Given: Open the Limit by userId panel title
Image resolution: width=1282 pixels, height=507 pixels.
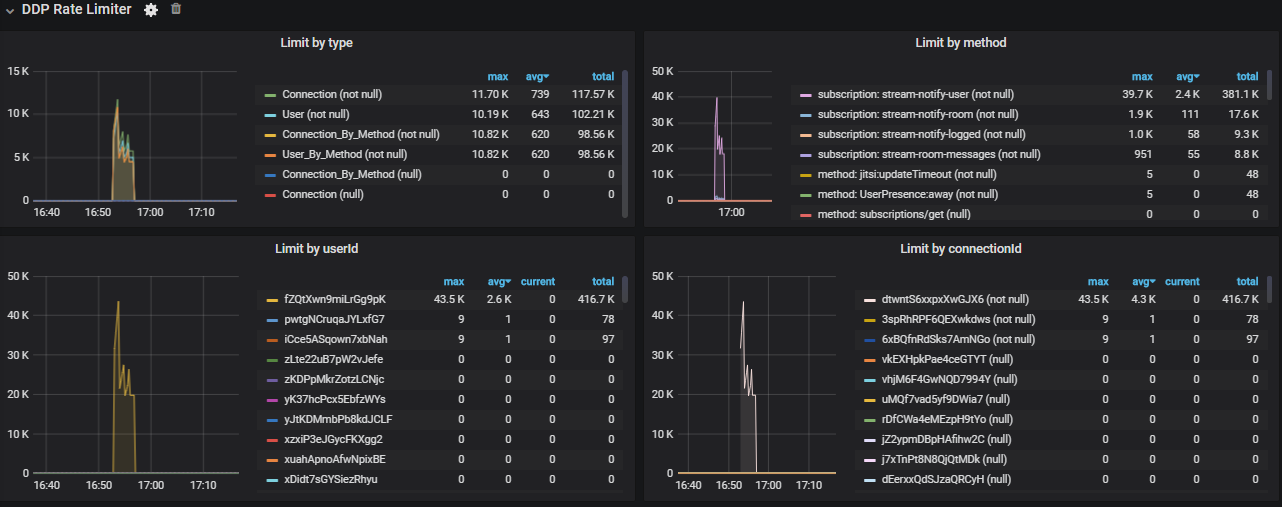Looking at the screenshot, I should click(x=316, y=248).
